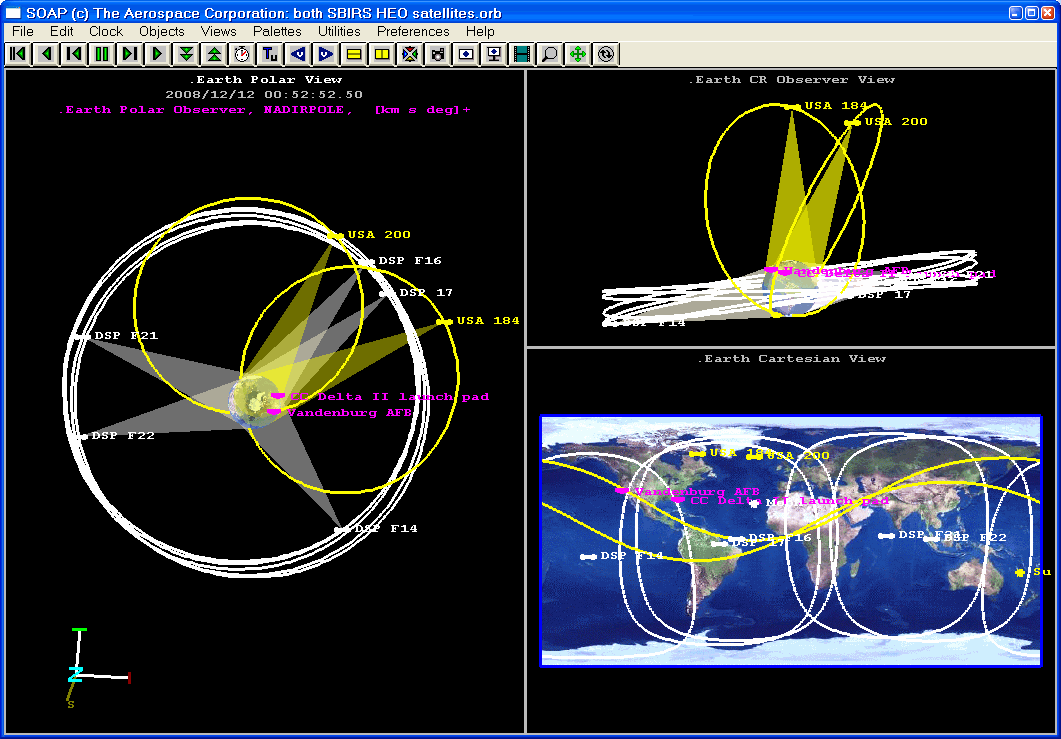Click the step forward one frame button
Viewport: 1061px width, 739px height.
click(130, 54)
